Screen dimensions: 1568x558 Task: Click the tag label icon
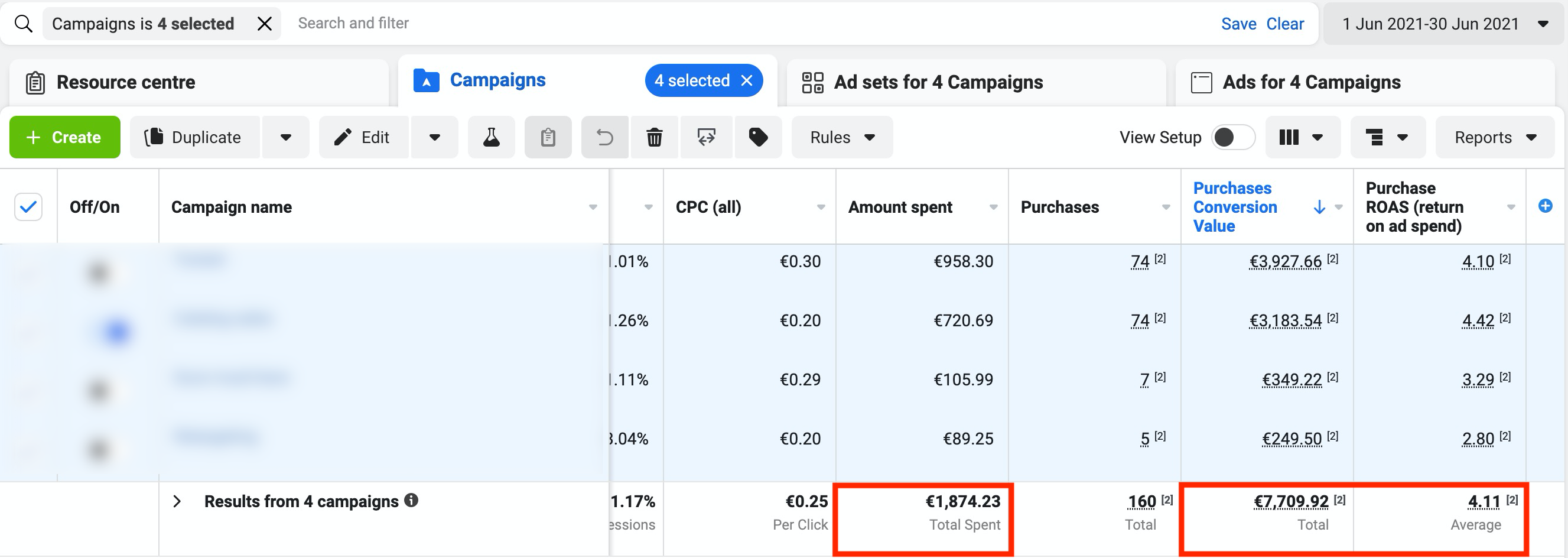pos(758,138)
